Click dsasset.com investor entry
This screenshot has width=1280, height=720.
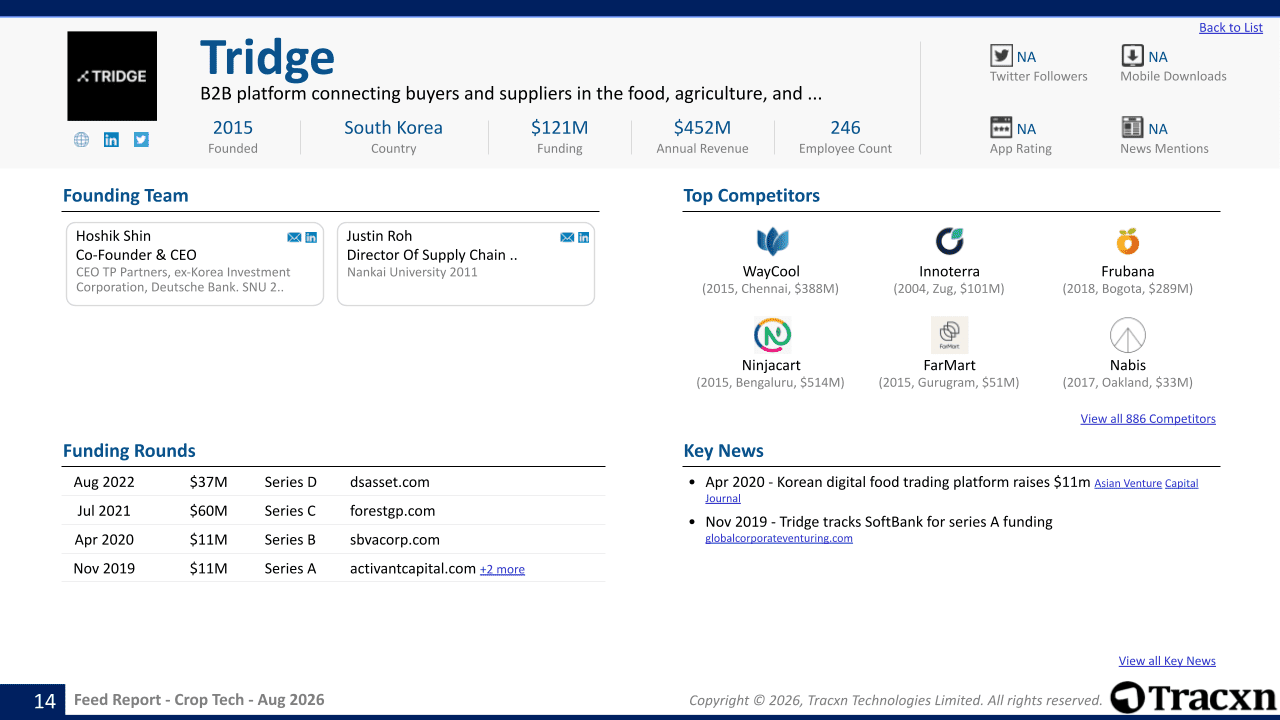tap(390, 482)
